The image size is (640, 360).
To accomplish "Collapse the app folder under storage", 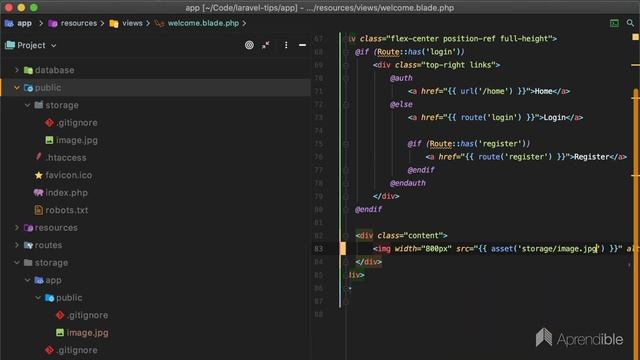I will [x=27, y=280].
